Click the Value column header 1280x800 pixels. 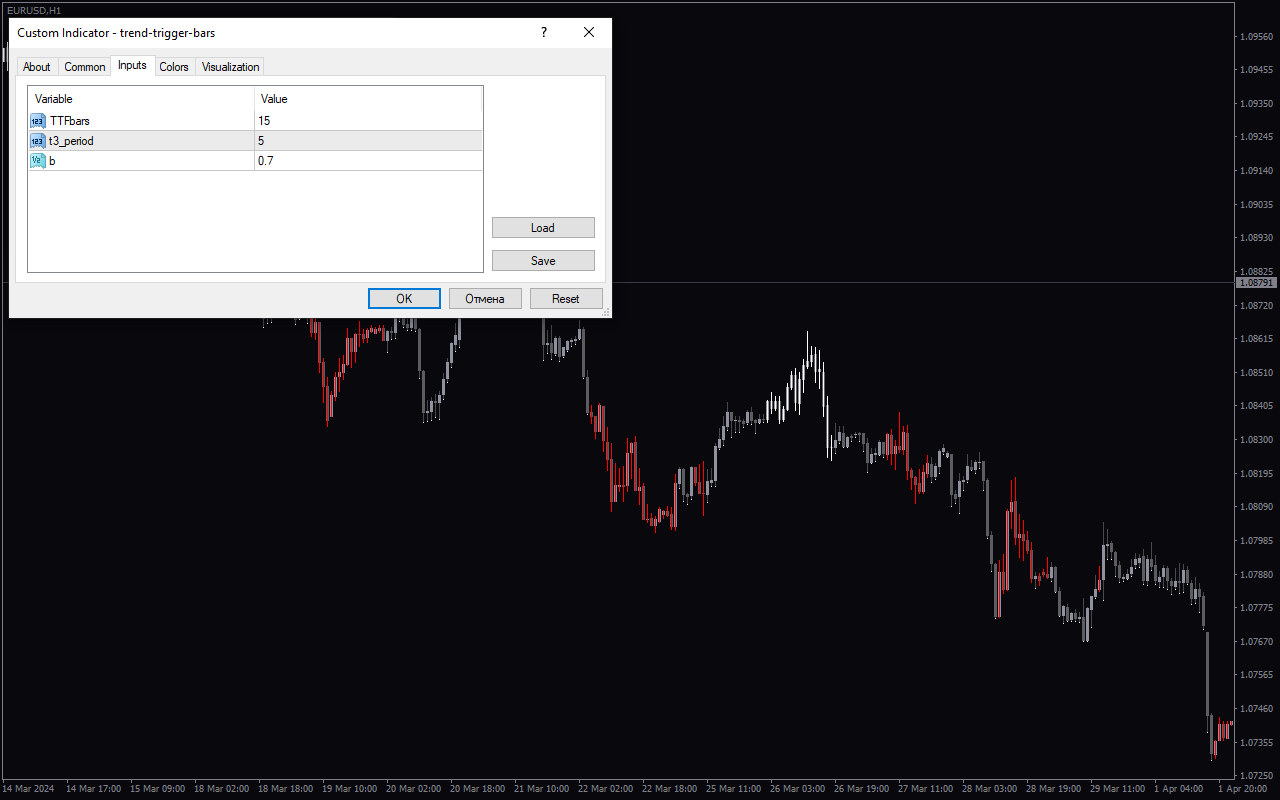[x=368, y=99]
